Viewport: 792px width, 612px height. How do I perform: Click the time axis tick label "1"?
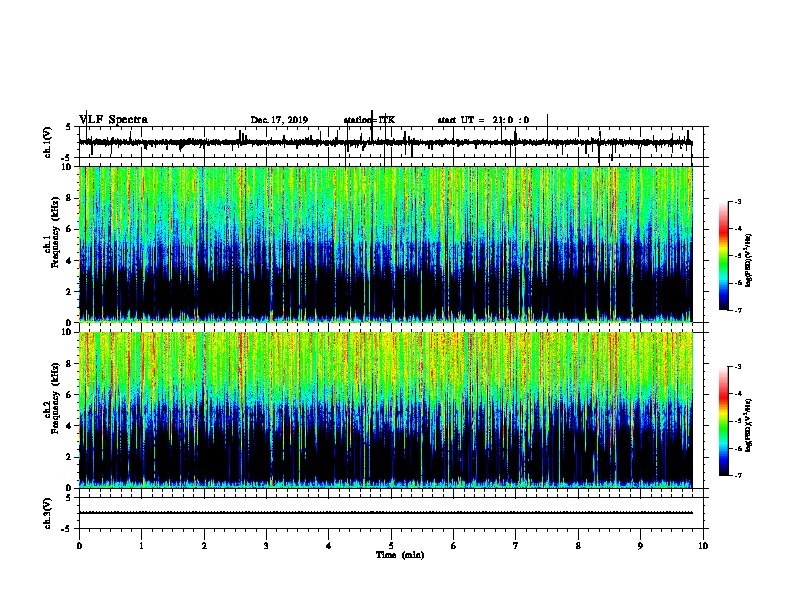(x=141, y=546)
